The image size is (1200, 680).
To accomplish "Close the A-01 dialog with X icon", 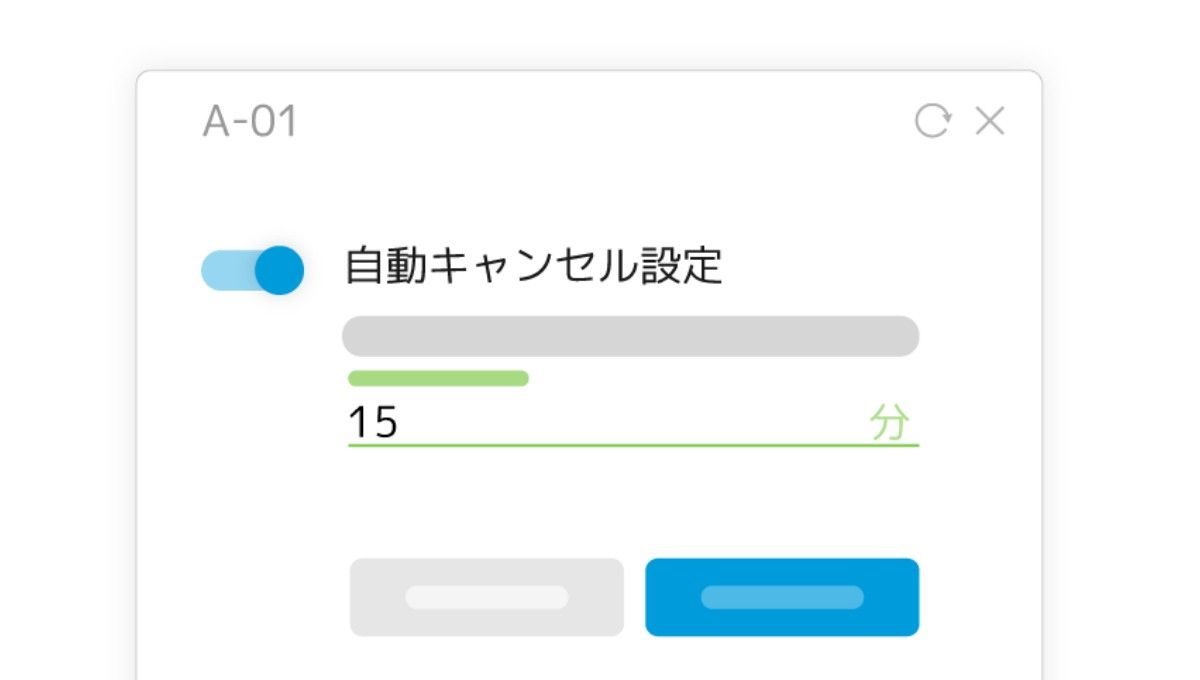I will tap(990, 121).
